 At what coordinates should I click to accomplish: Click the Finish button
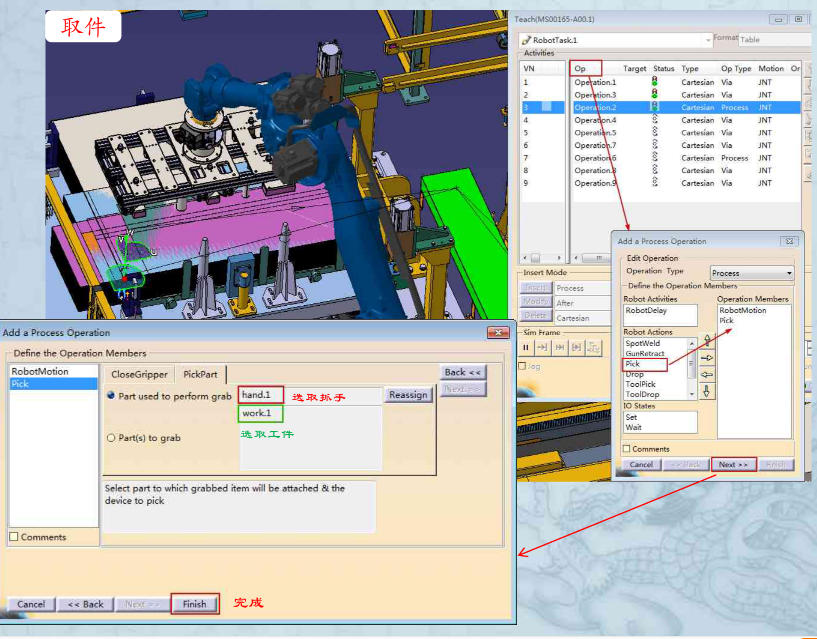tap(194, 604)
